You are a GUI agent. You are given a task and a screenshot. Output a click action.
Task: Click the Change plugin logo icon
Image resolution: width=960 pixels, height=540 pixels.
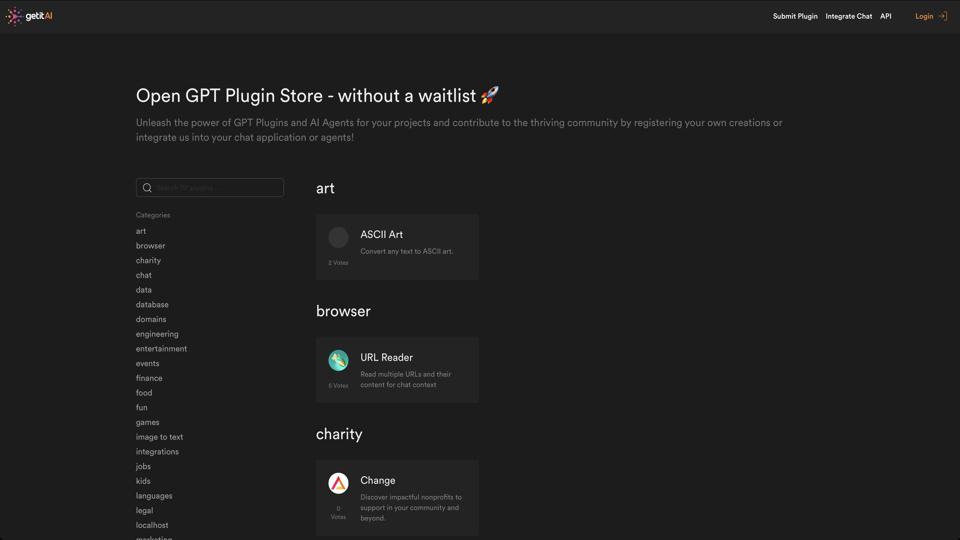338,483
